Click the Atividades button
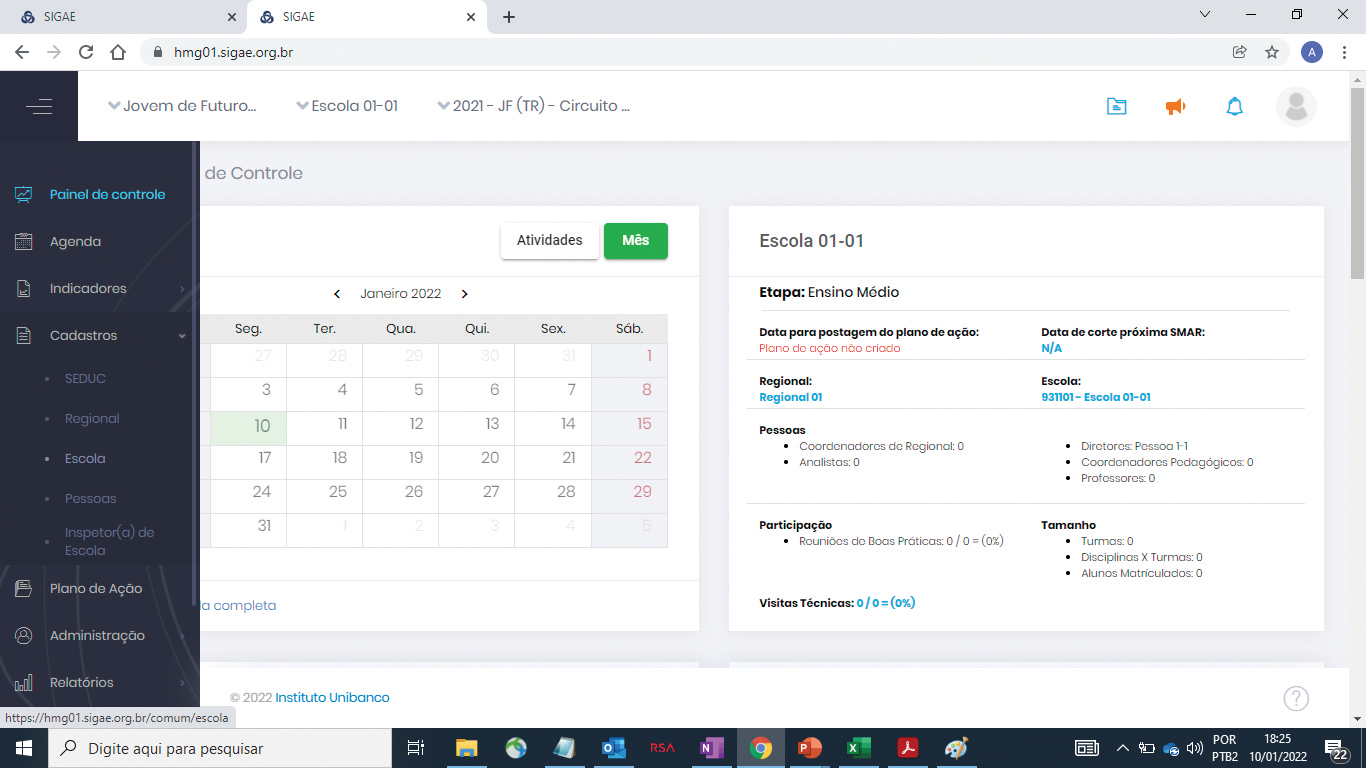 pos(550,241)
